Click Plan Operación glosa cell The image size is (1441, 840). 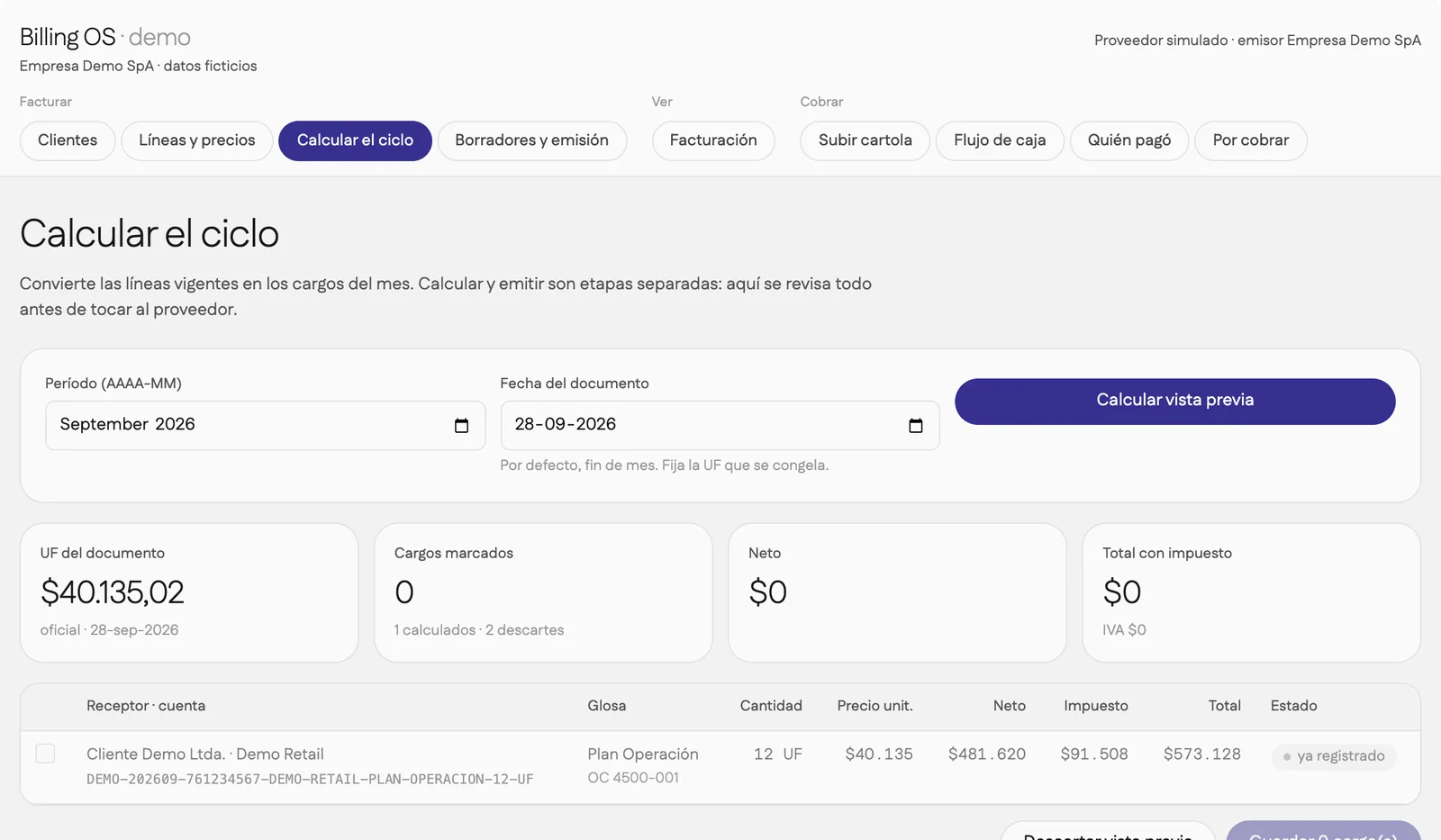tap(643, 754)
